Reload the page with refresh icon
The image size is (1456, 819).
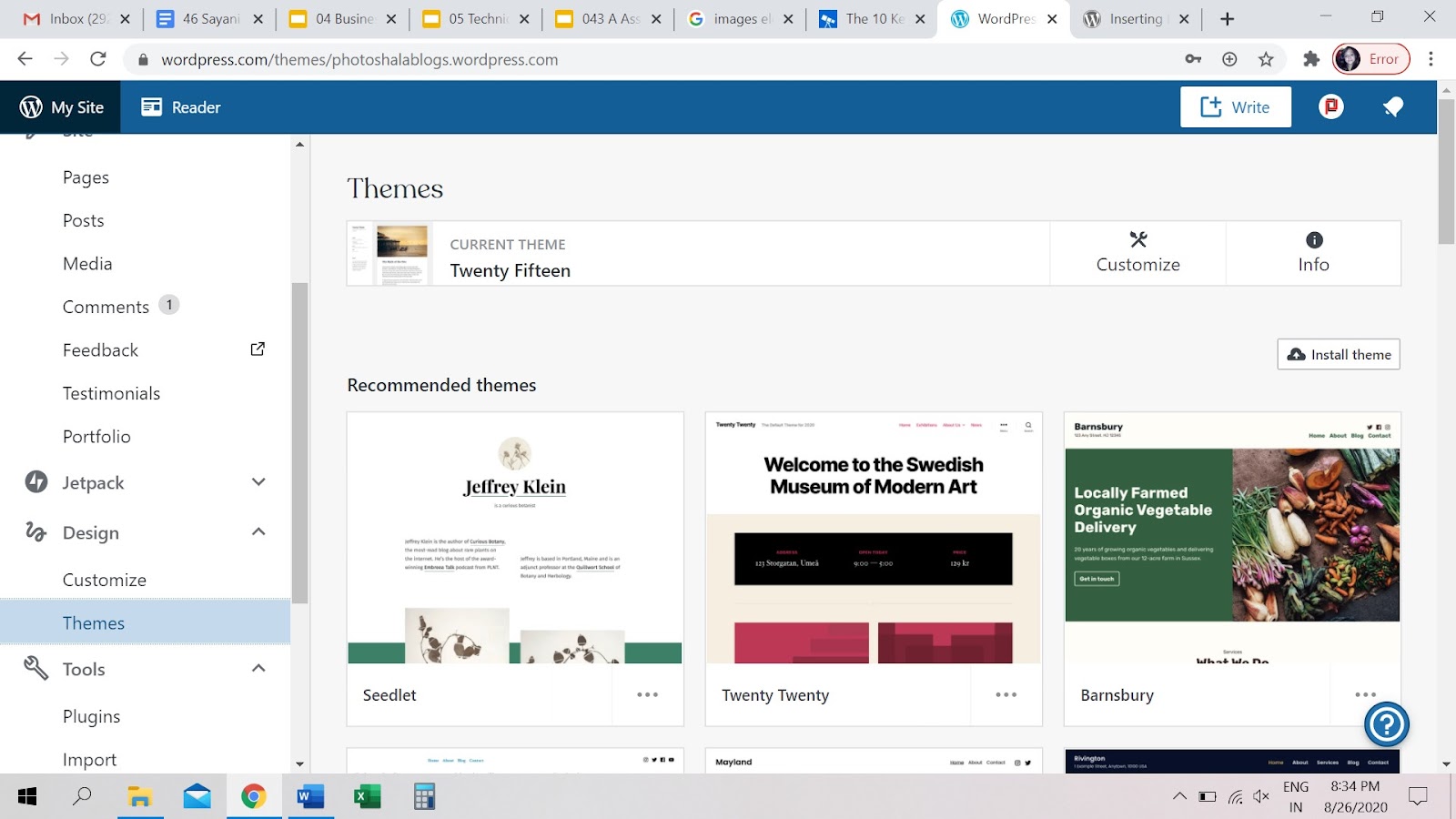click(98, 59)
